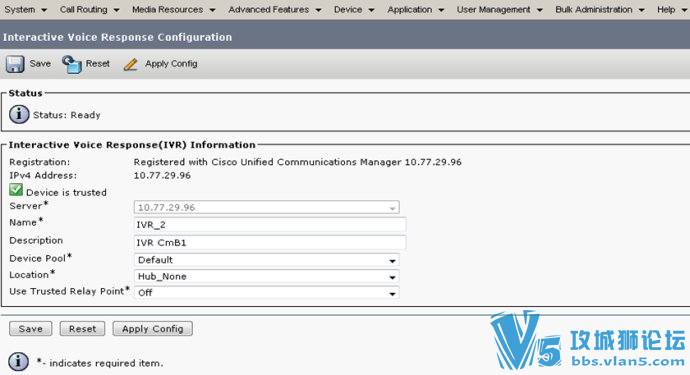Open the Device menu
The image size is (690, 375).
(354, 9)
